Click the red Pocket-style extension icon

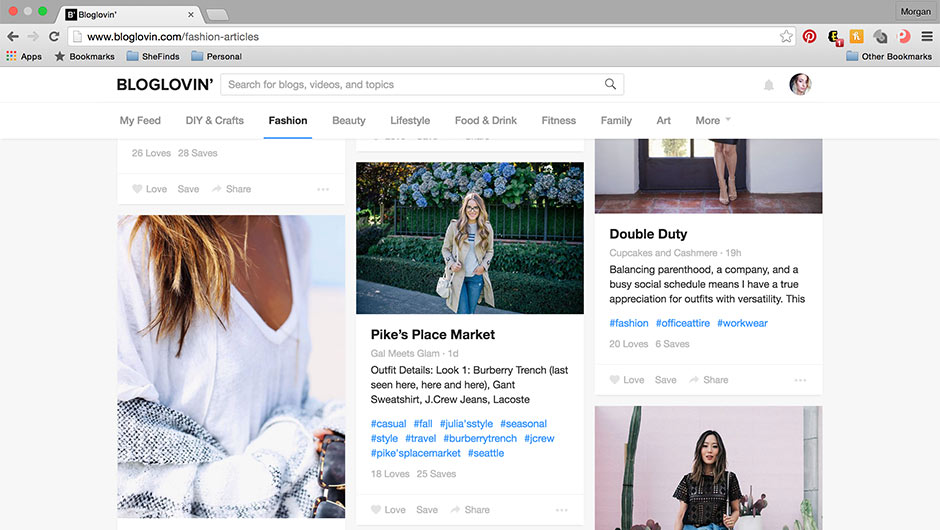(903, 37)
